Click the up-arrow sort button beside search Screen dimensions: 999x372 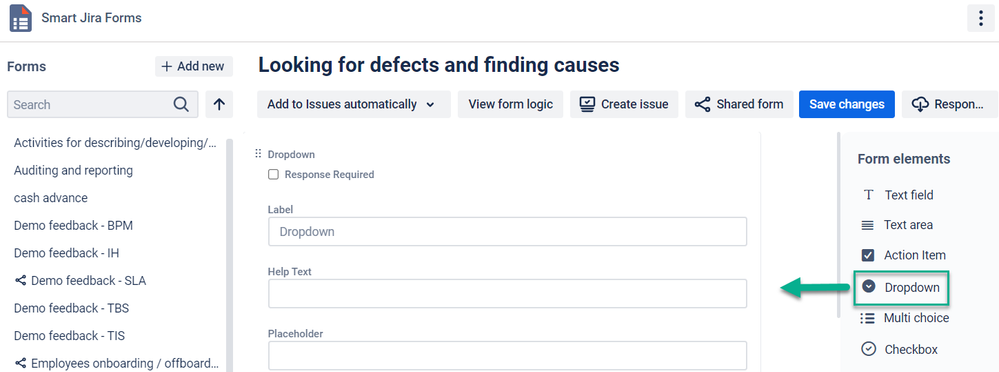coord(219,104)
